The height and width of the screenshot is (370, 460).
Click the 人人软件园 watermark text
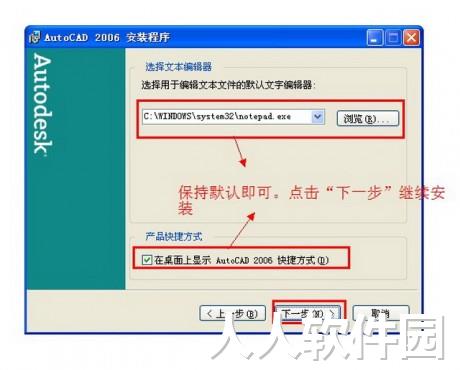(x=328, y=337)
